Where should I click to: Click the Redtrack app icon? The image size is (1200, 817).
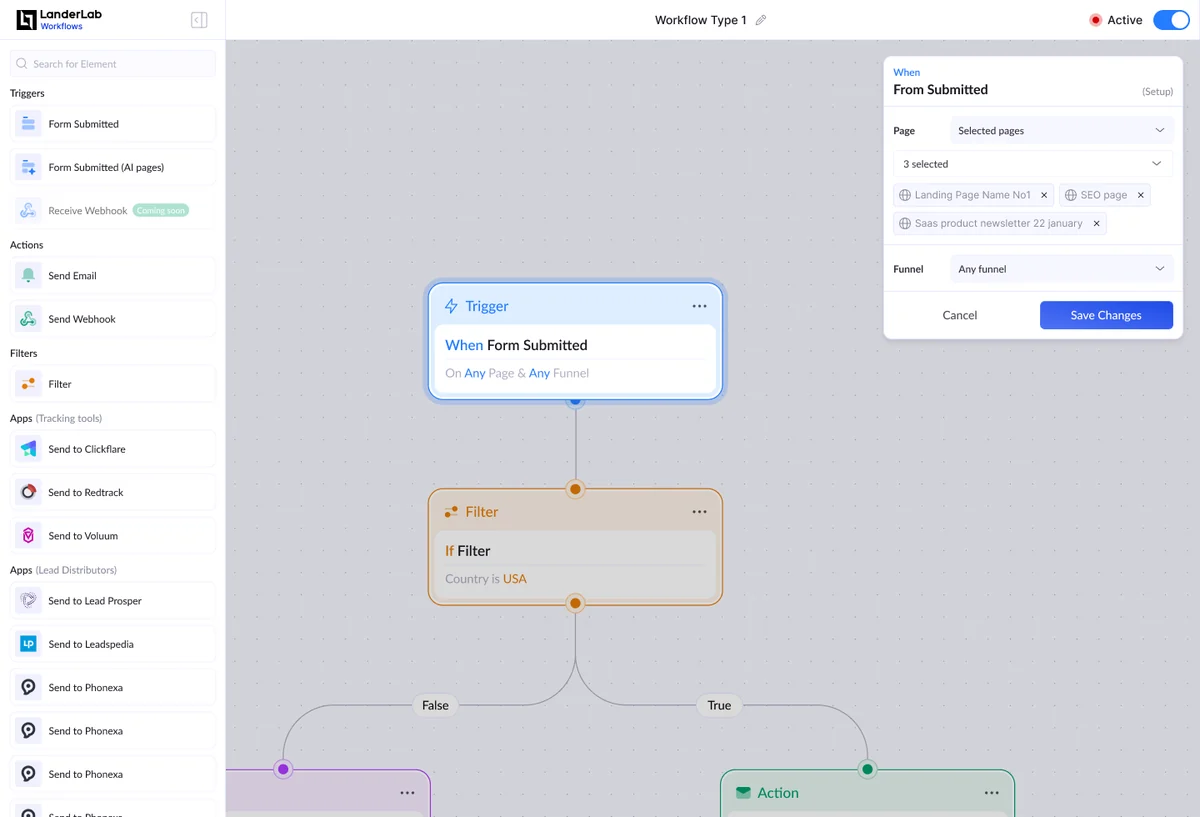point(28,492)
